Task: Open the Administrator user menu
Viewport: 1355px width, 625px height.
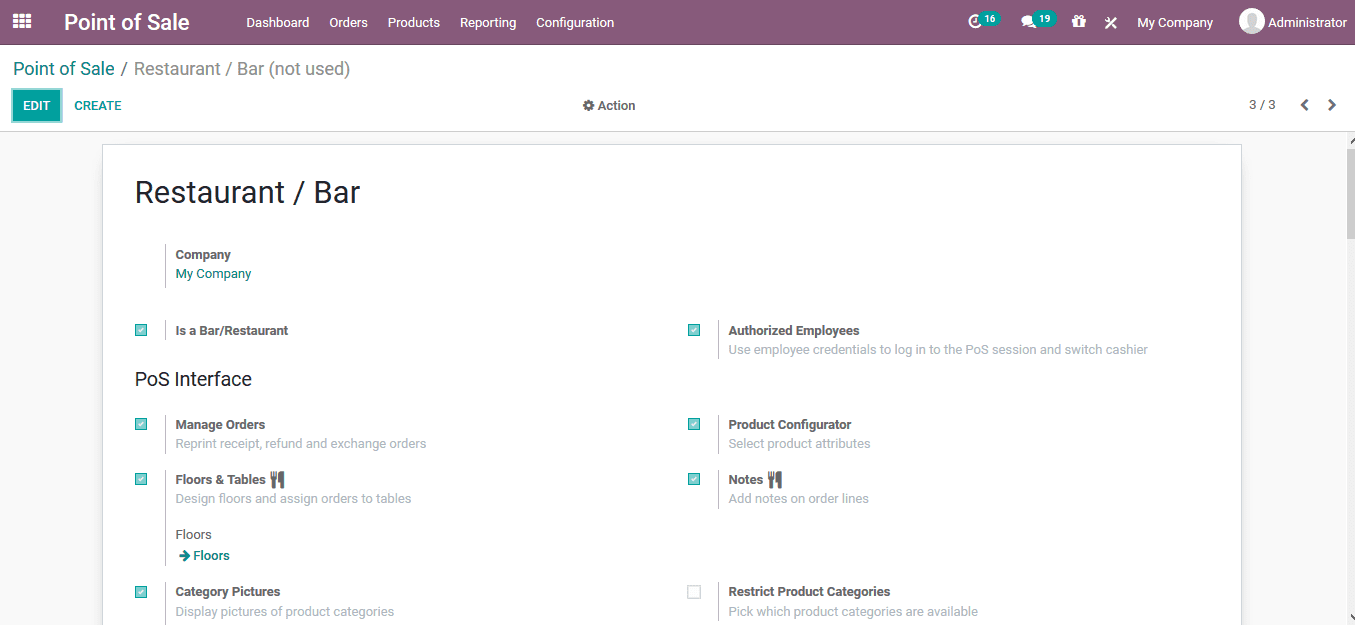Action: coord(1293,21)
